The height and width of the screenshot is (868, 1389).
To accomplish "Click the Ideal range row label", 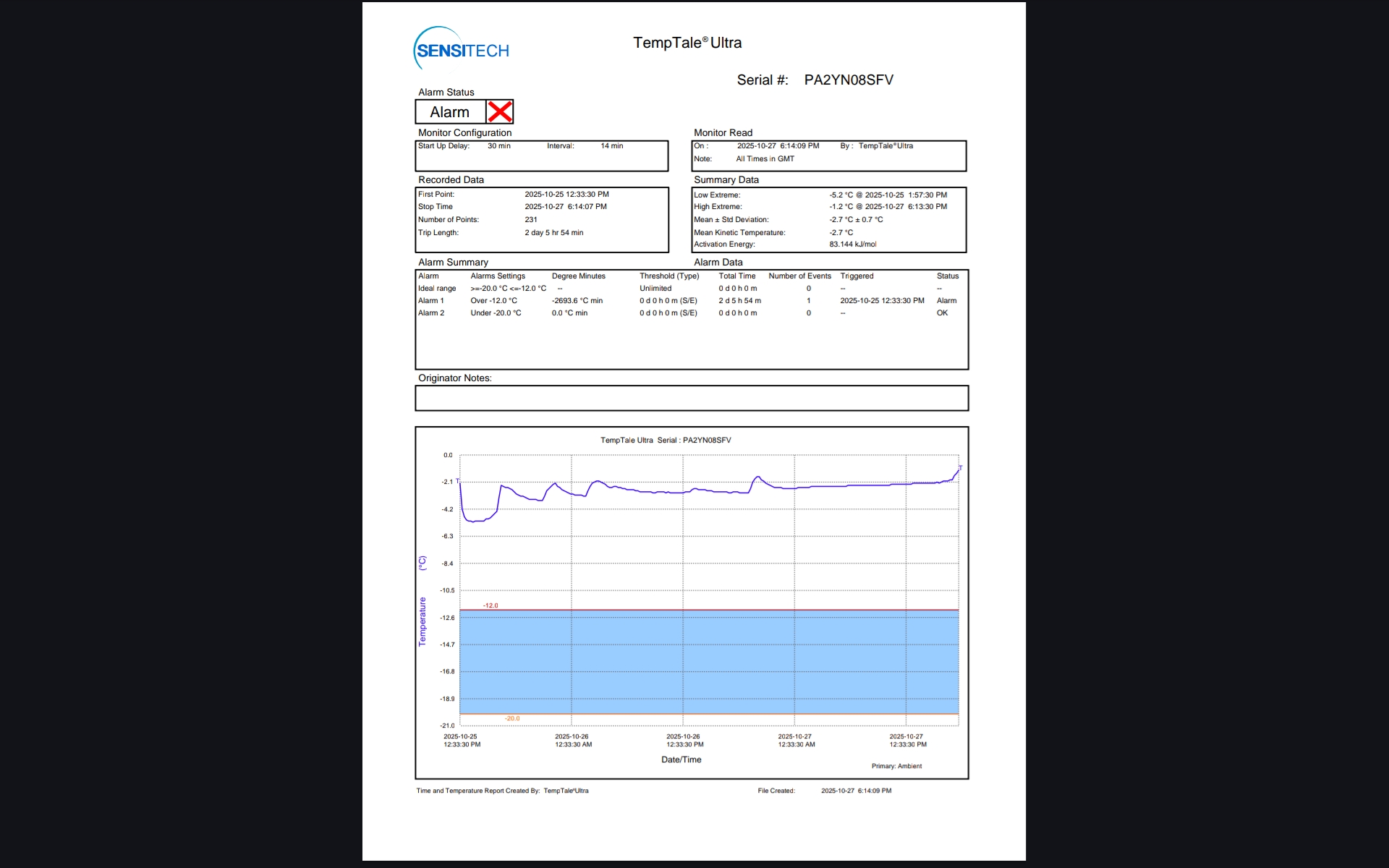I will (x=436, y=289).
